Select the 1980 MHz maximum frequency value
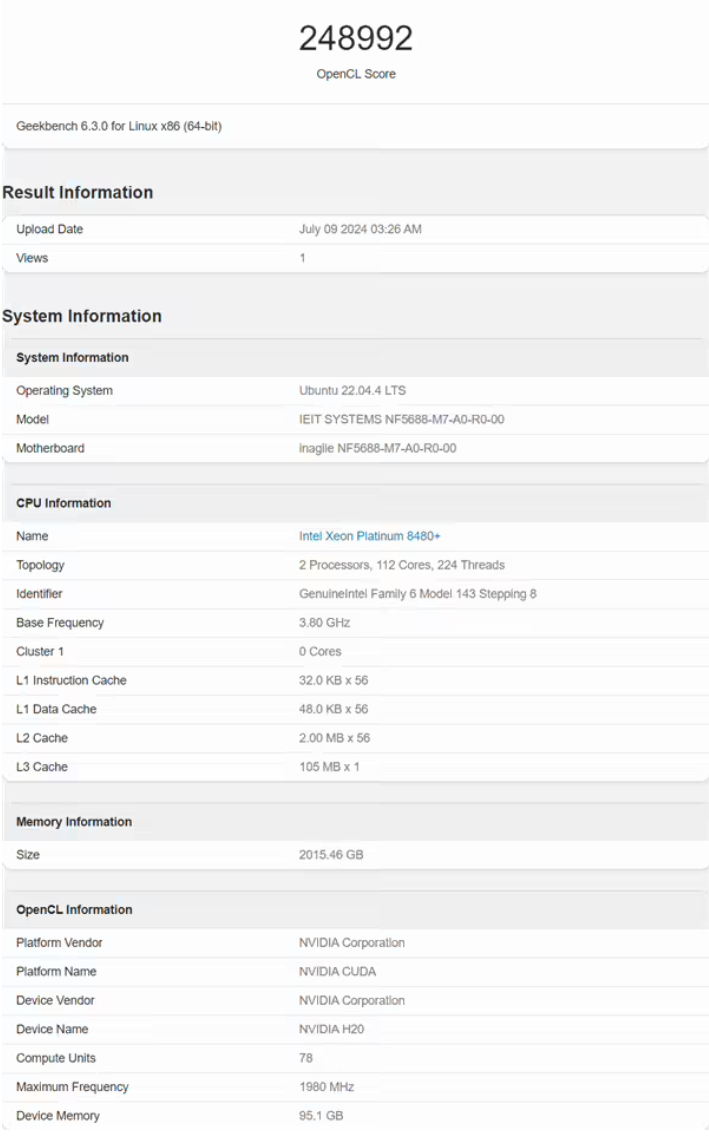Screen dimensions: 709x1141 click(x=326, y=1086)
